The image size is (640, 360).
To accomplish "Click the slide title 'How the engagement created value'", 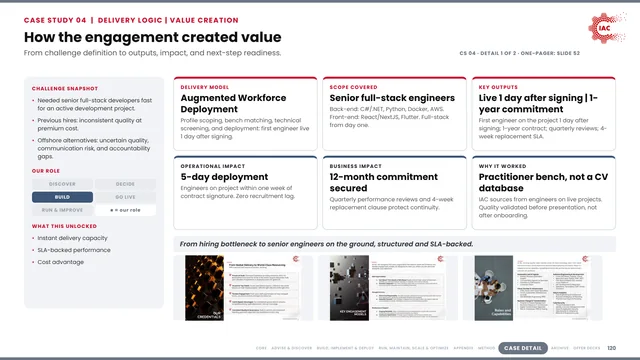I will coord(152,37).
